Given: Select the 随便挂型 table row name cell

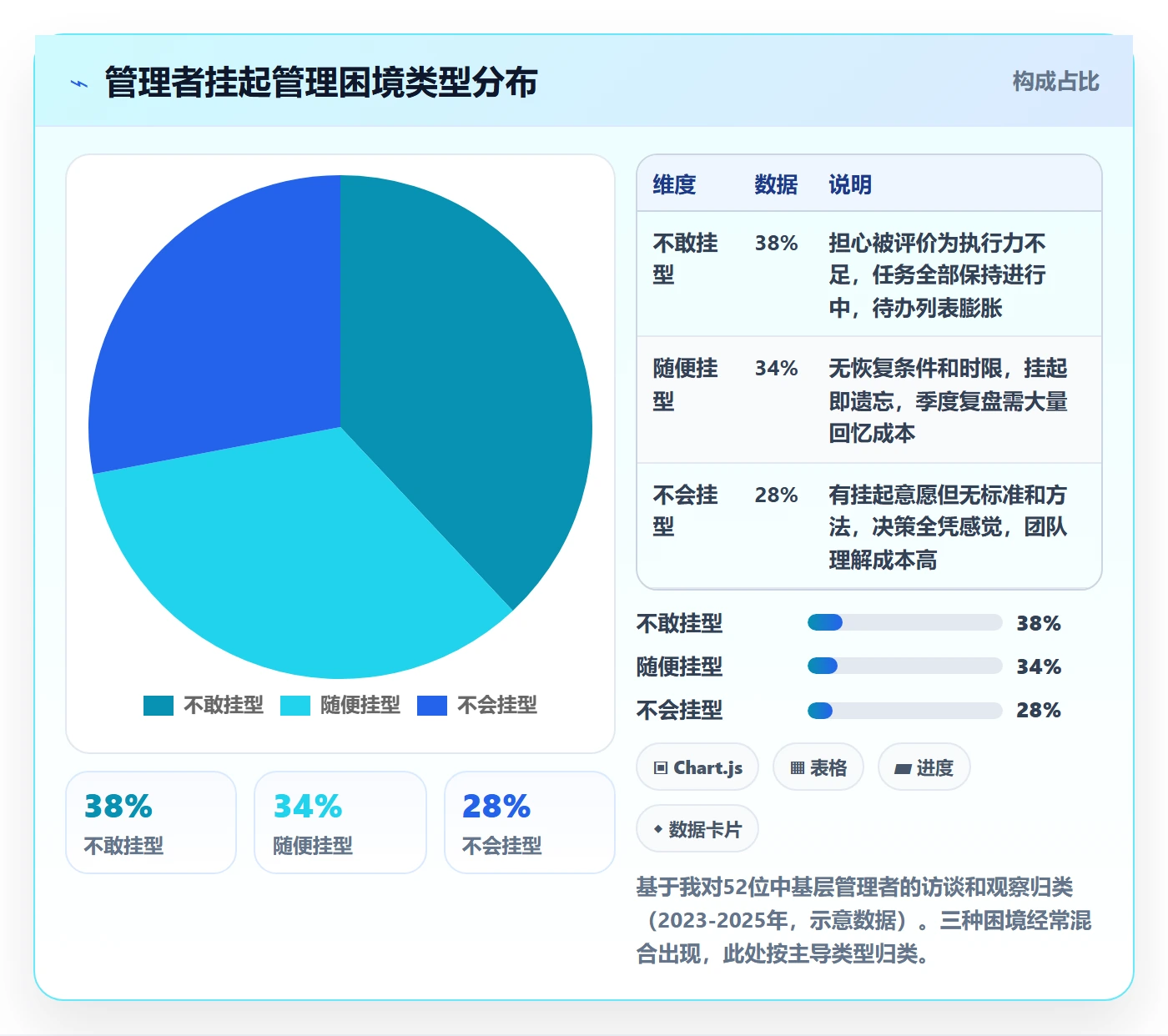Looking at the screenshot, I should click(685, 385).
